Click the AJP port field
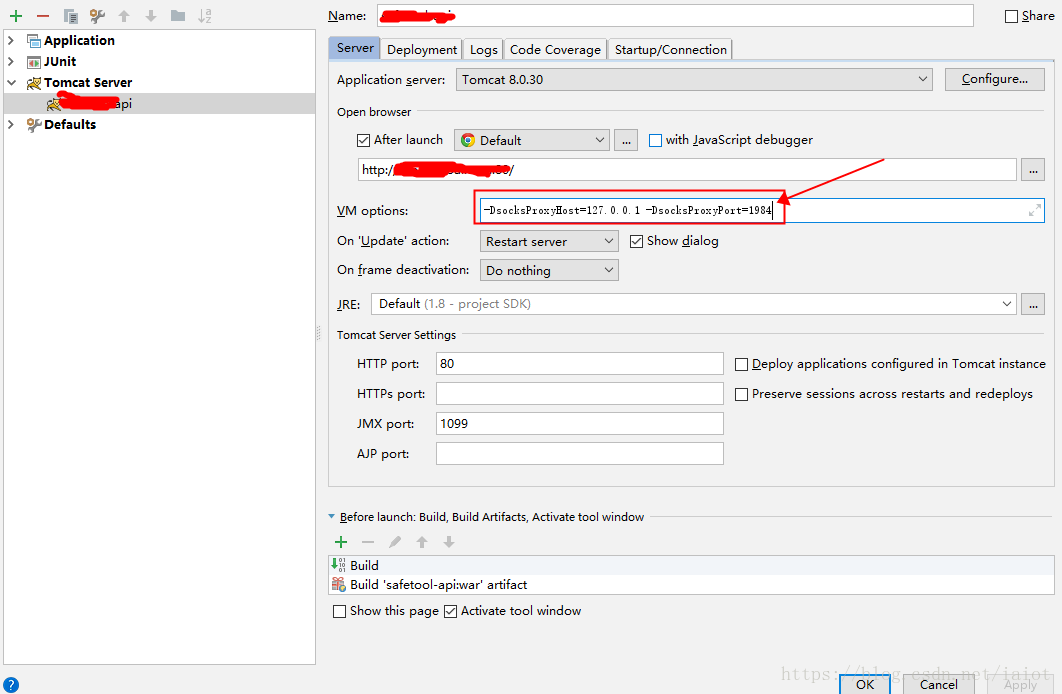The image size is (1062, 694). point(580,454)
